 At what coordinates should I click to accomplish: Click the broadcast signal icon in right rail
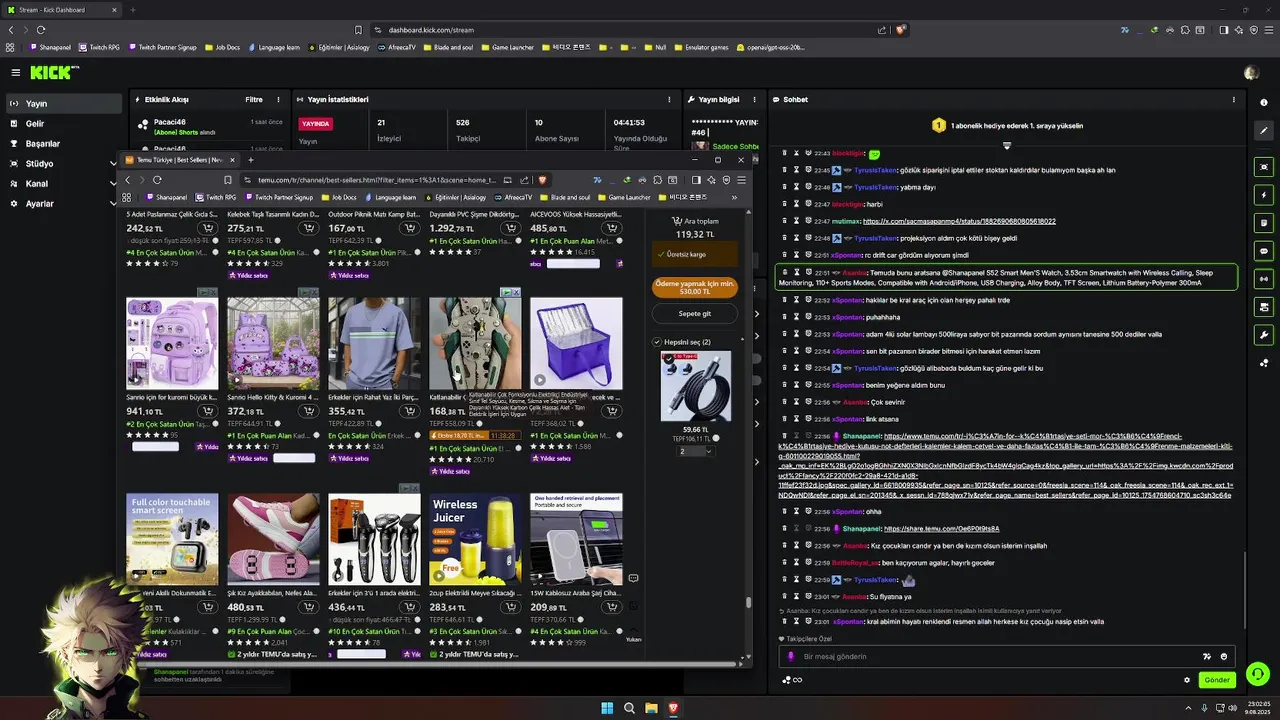(x=1264, y=279)
